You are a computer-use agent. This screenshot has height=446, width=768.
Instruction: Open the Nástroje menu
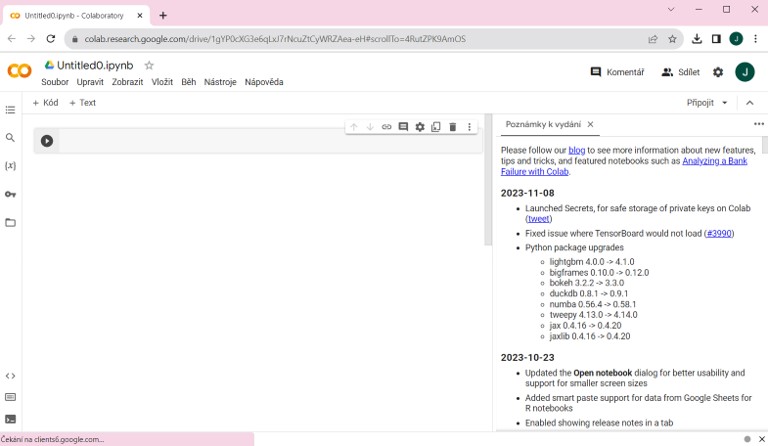pyautogui.click(x=220, y=82)
